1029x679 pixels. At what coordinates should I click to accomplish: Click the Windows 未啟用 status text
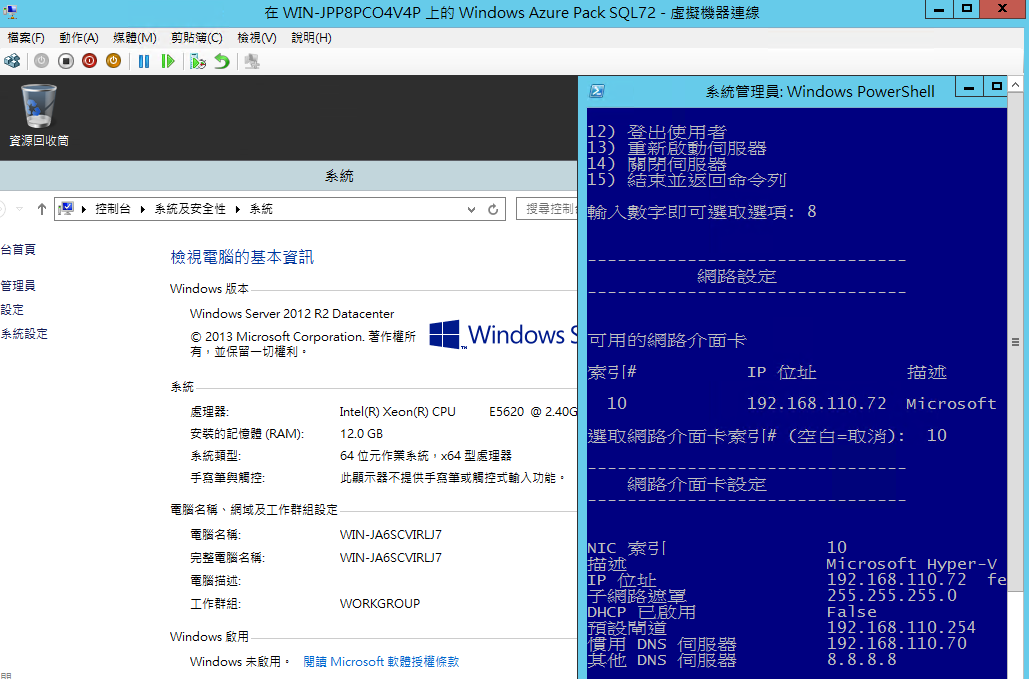coord(240,661)
